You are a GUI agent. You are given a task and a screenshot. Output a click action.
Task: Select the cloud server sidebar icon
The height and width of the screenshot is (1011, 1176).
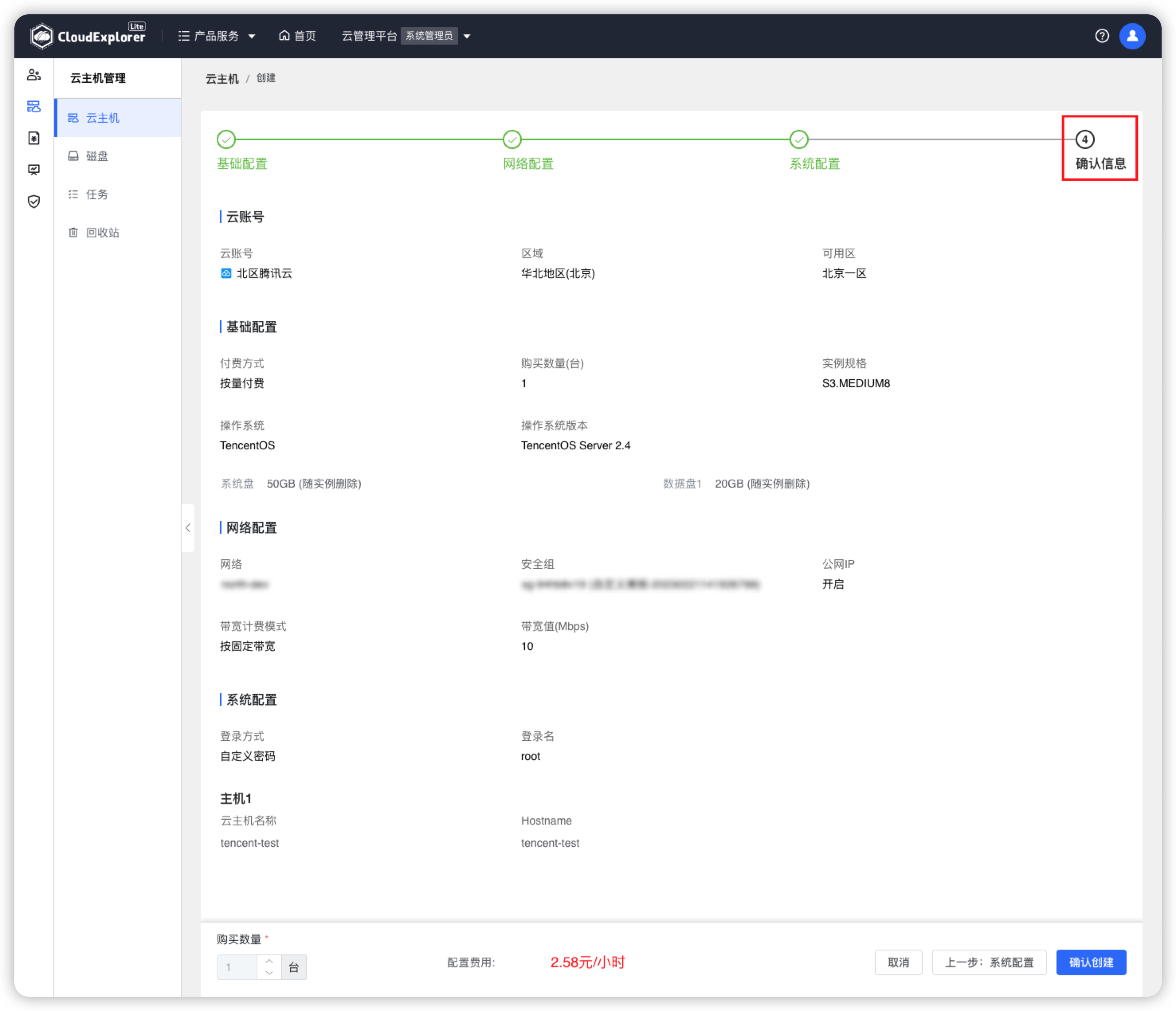click(34, 107)
